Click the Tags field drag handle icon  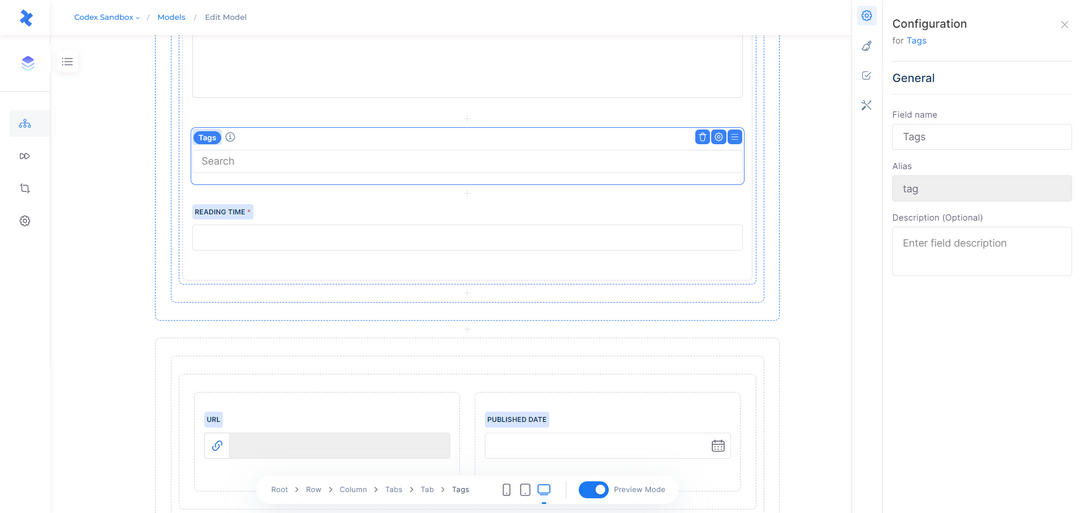pyautogui.click(x=735, y=137)
